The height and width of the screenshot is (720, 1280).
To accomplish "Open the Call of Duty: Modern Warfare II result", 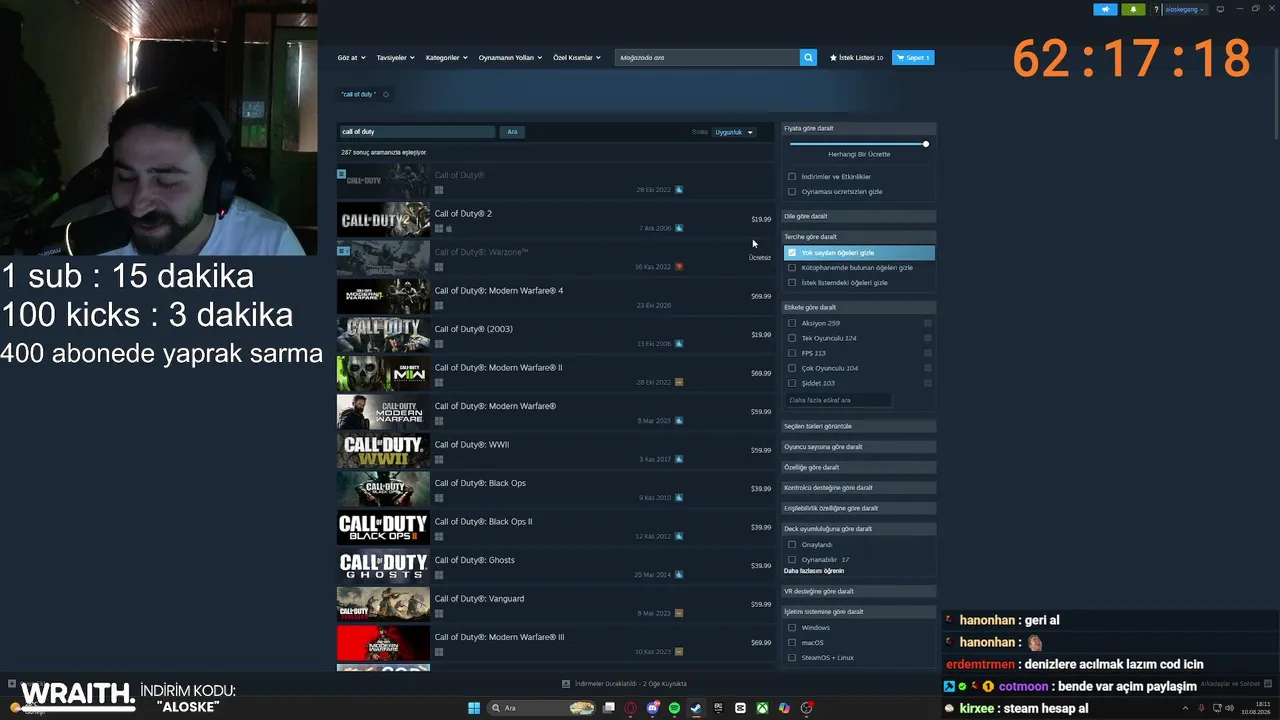I will coord(556,374).
